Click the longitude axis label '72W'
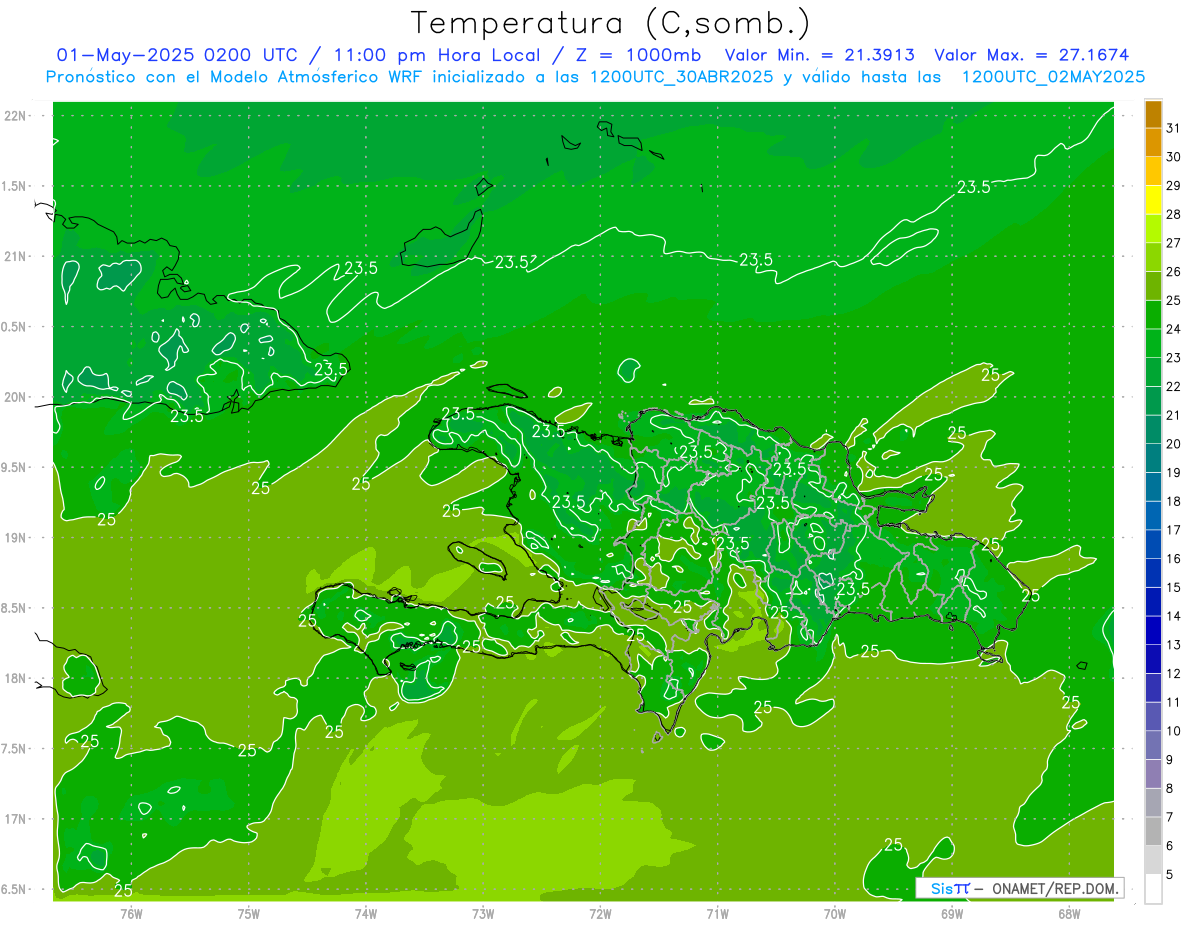The height and width of the screenshot is (927, 1200). pos(600,914)
